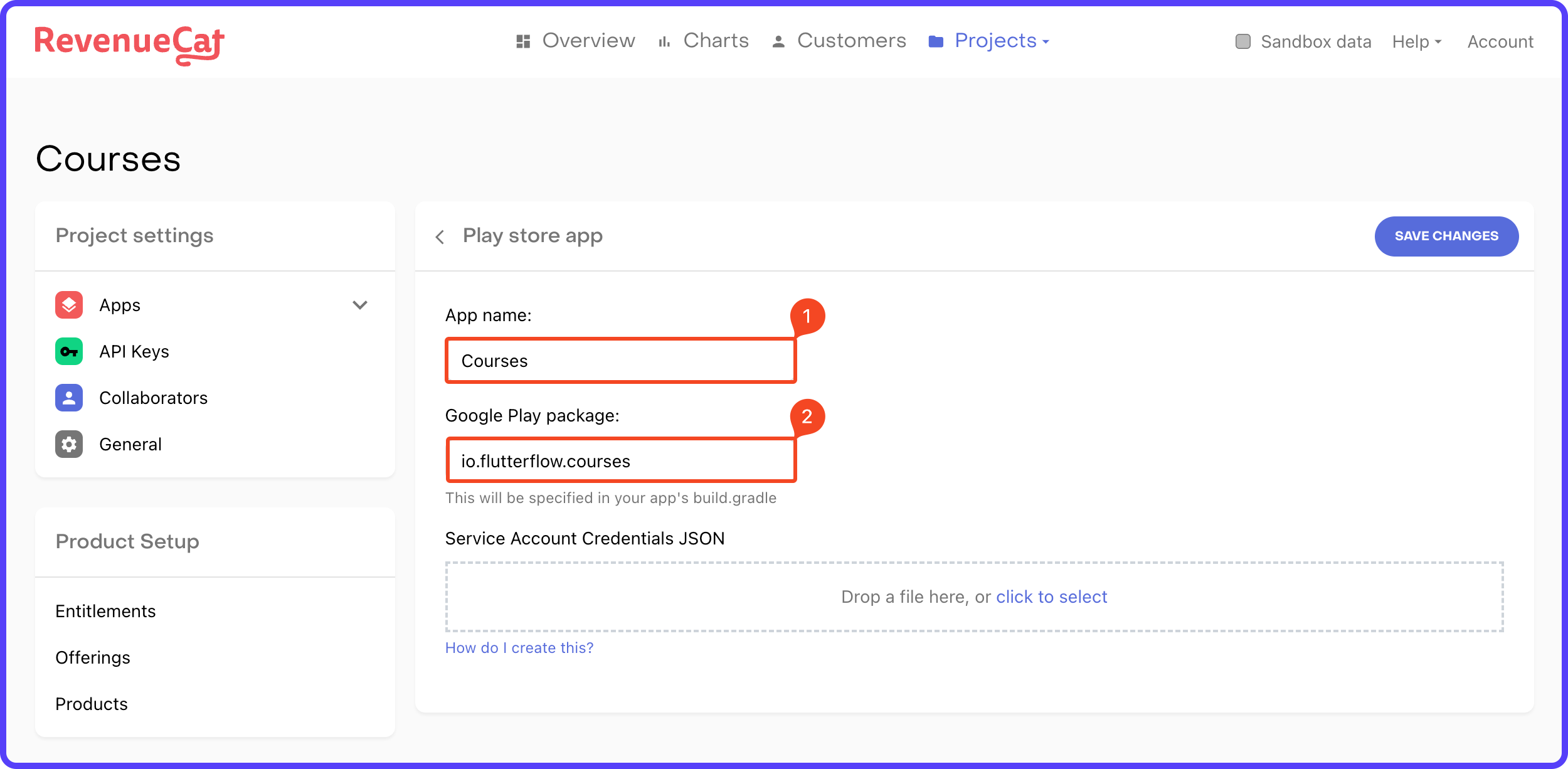
Task: Expand the Apps chevron in Project settings
Action: pyautogui.click(x=359, y=305)
